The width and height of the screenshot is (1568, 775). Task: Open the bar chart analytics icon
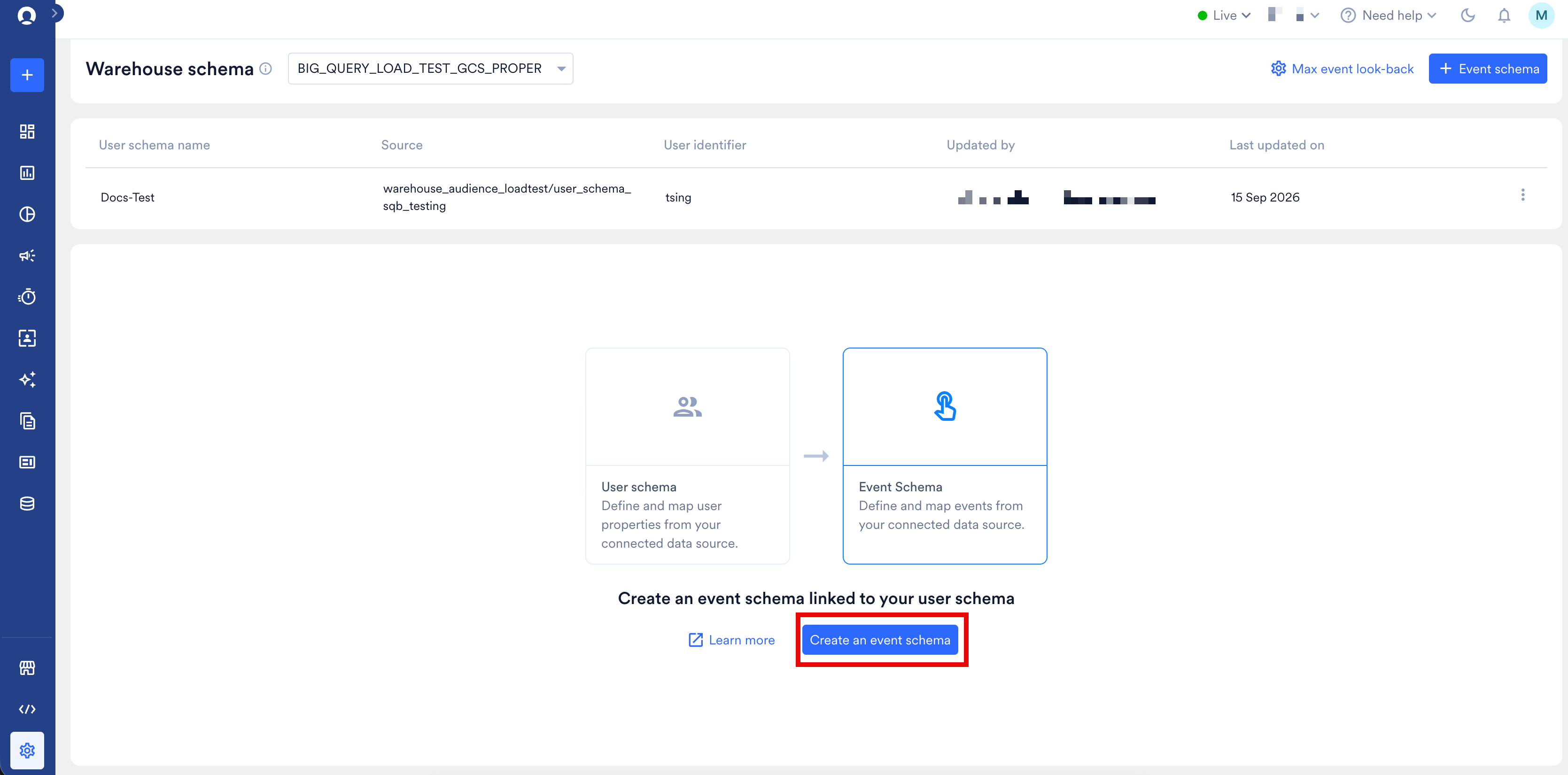pyautogui.click(x=27, y=173)
